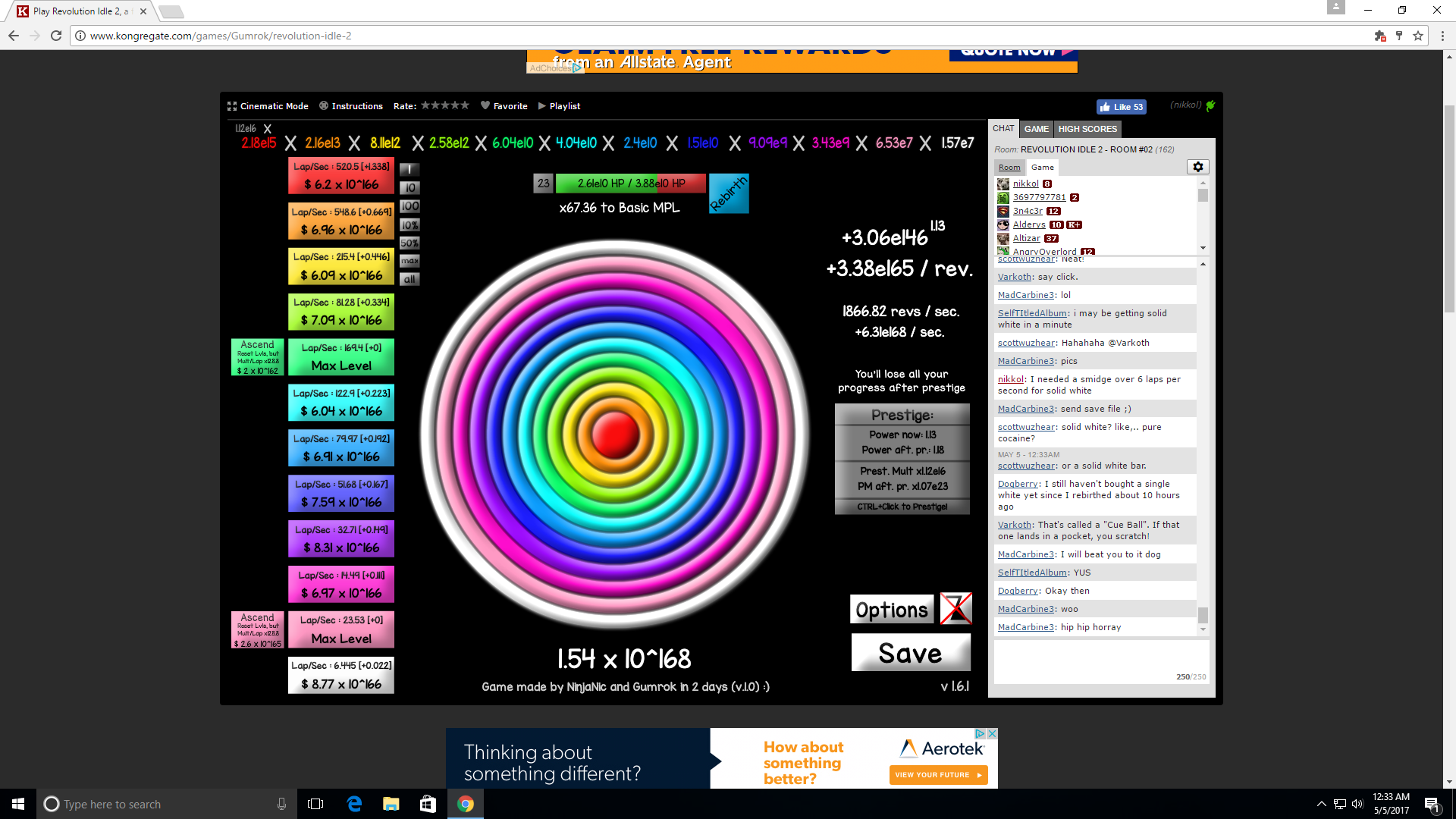Upgrade the white circle $8.77 x 10^166
This screenshot has width=1456, height=819.
(341, 675)
